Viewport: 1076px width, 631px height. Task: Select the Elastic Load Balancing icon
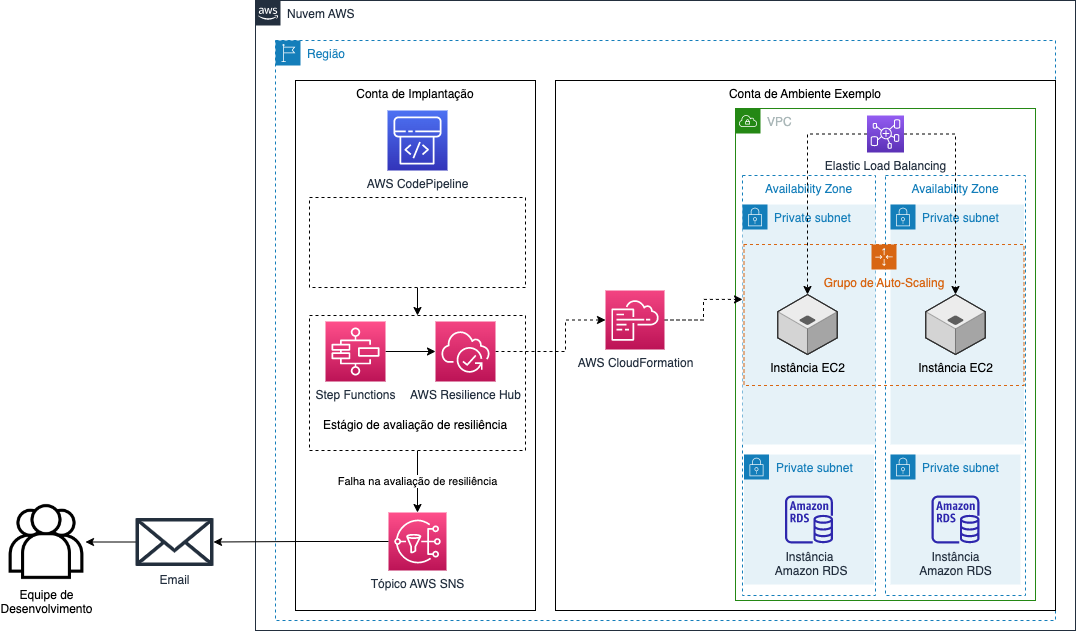click(885, 134)
